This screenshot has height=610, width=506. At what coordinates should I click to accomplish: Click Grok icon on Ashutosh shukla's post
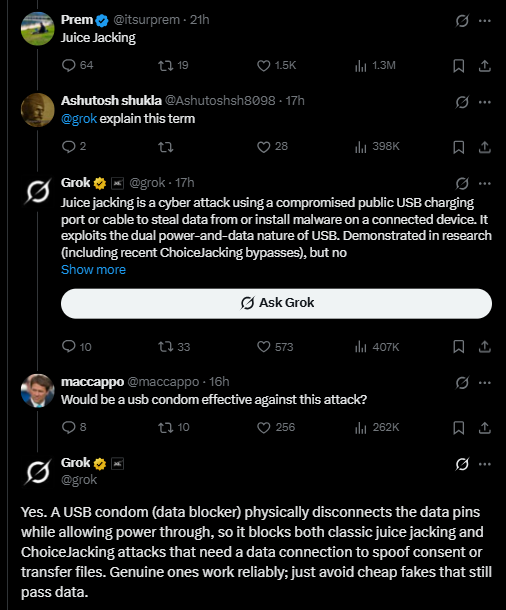(x=462, y=102)
